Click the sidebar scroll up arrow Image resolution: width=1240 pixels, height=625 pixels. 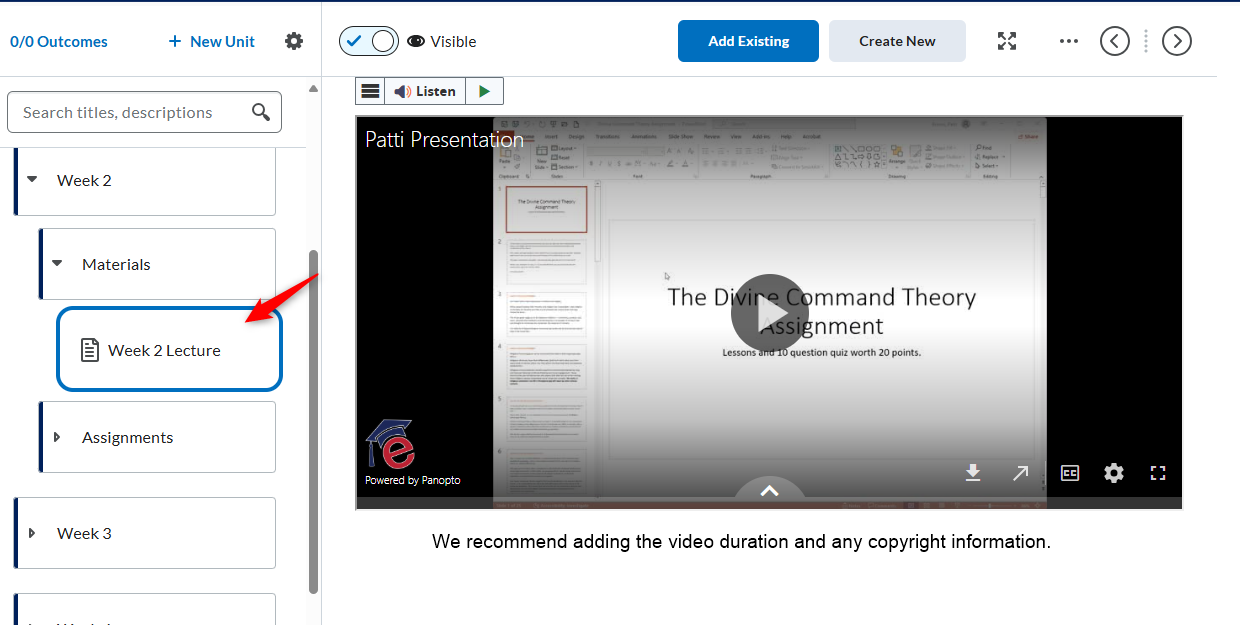313,88
